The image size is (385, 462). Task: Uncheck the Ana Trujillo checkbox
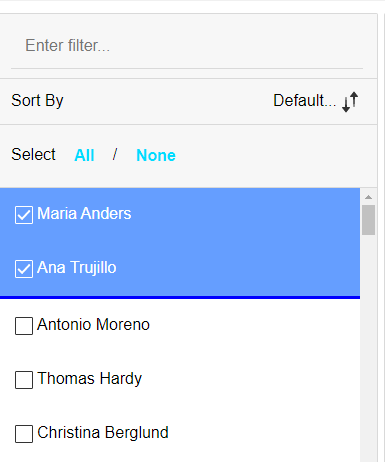click(24, 269)
